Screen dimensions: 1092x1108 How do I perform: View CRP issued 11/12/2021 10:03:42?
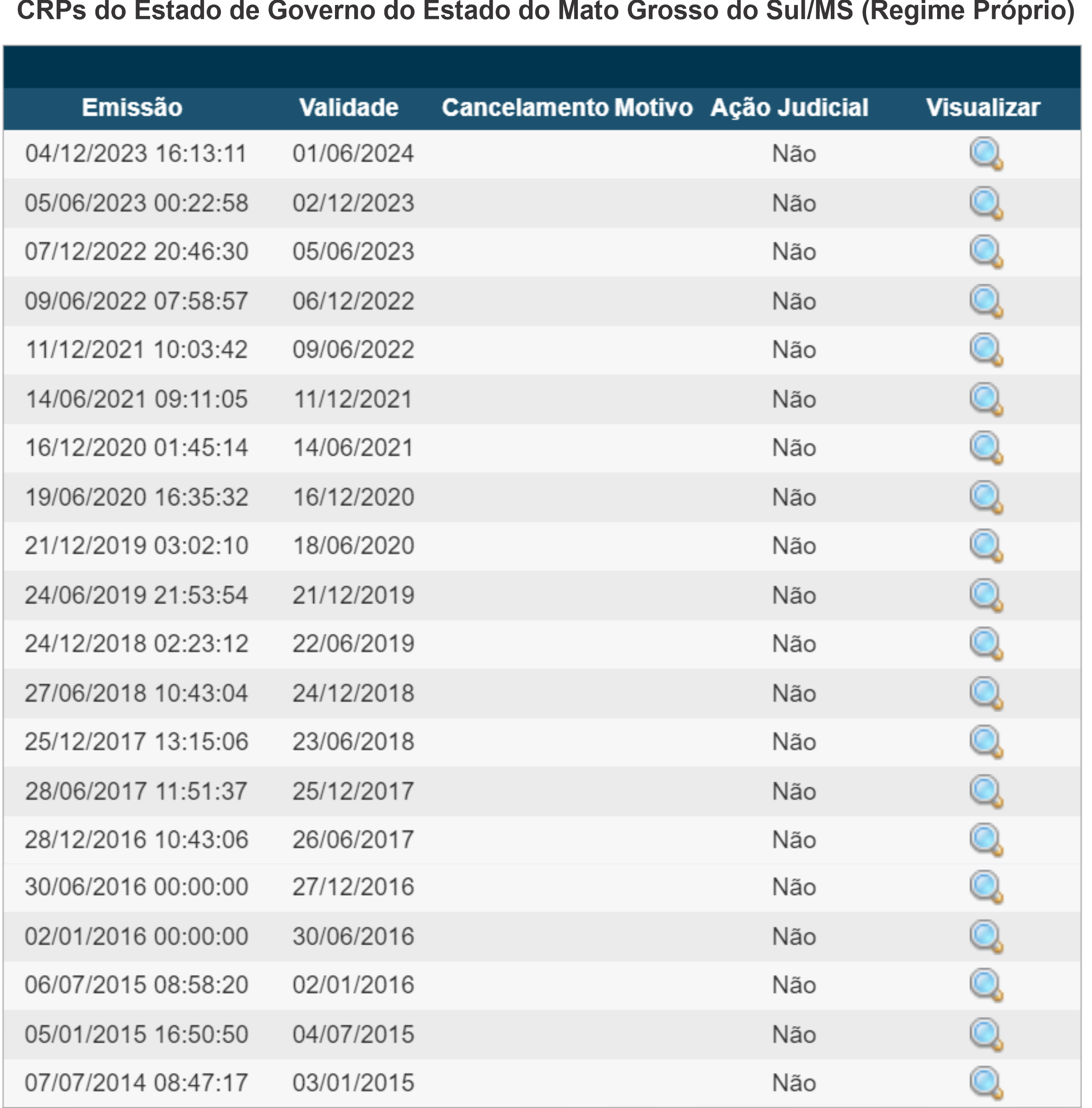pos(986,350)
